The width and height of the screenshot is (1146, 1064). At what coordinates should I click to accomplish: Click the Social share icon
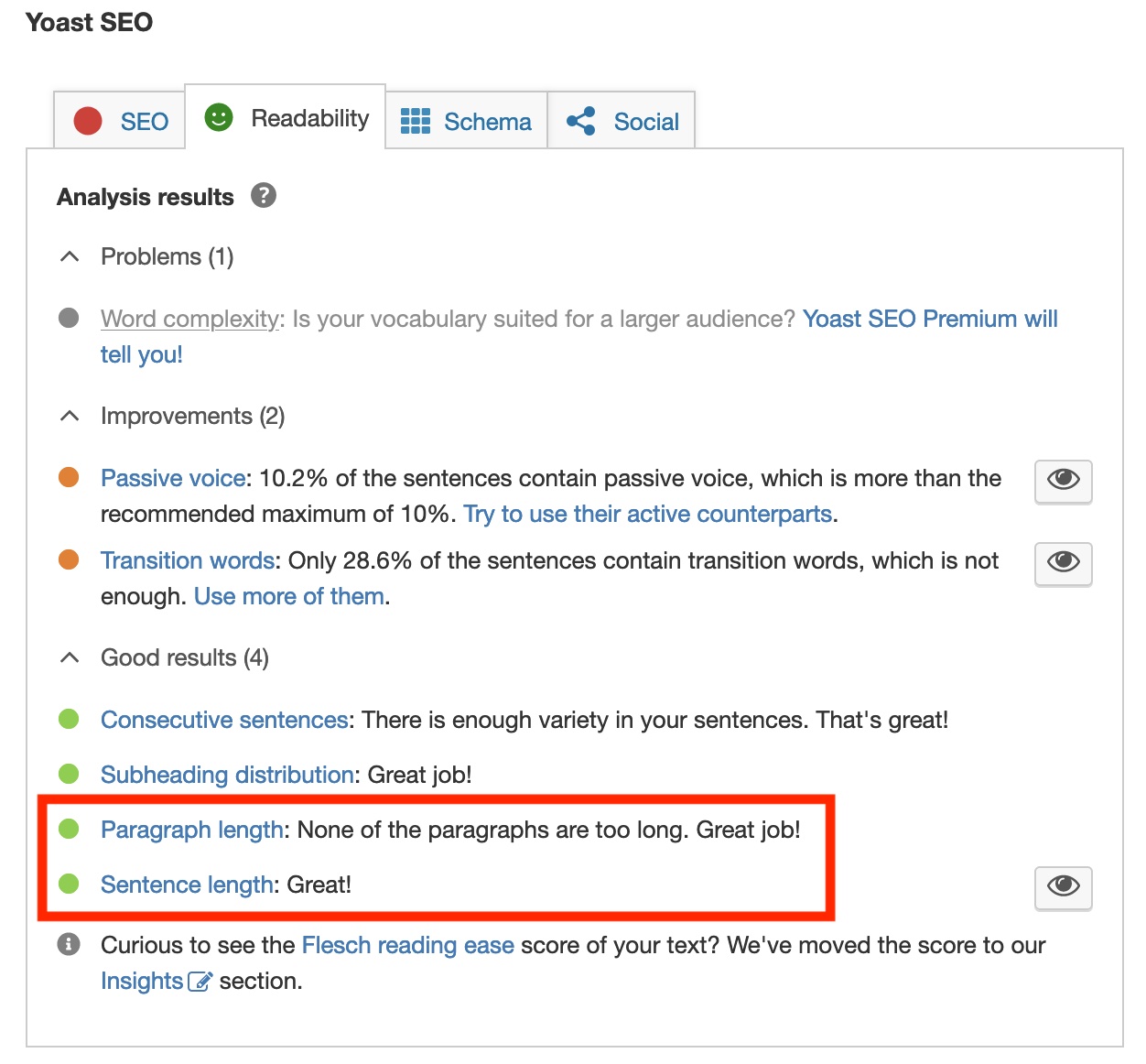point(581,121)
